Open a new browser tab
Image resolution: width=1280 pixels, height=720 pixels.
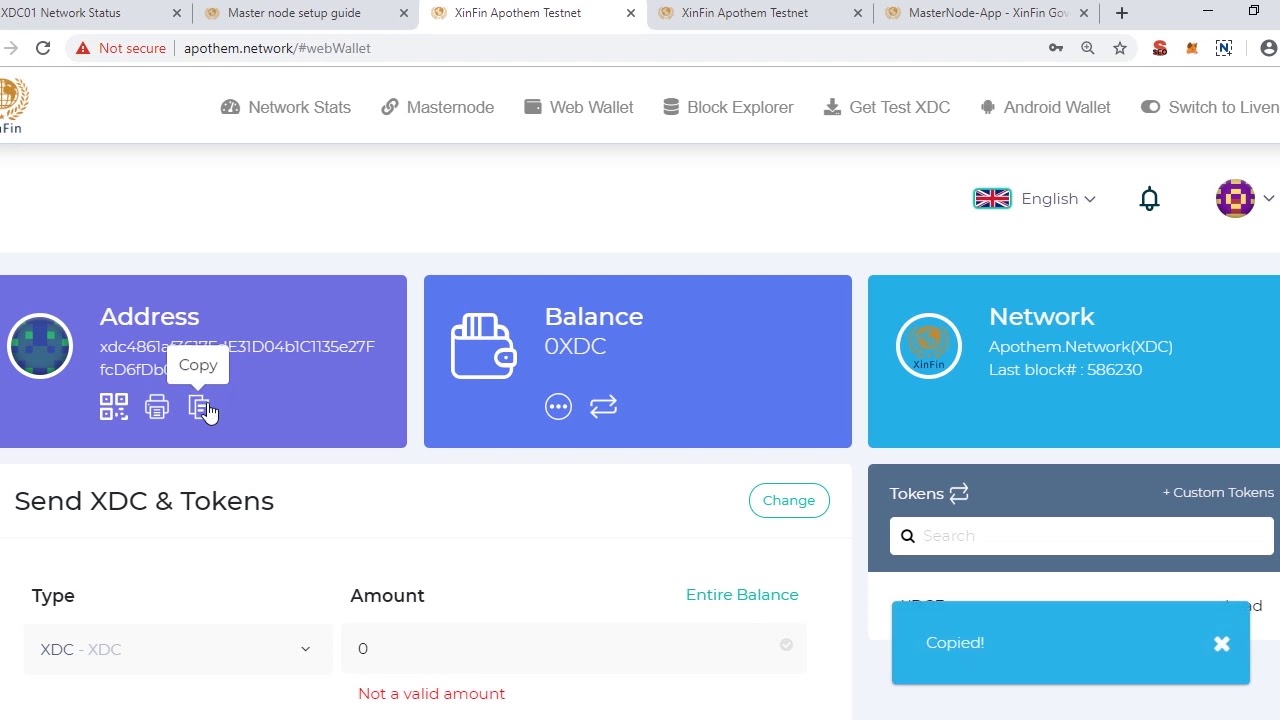(1122, 13)
